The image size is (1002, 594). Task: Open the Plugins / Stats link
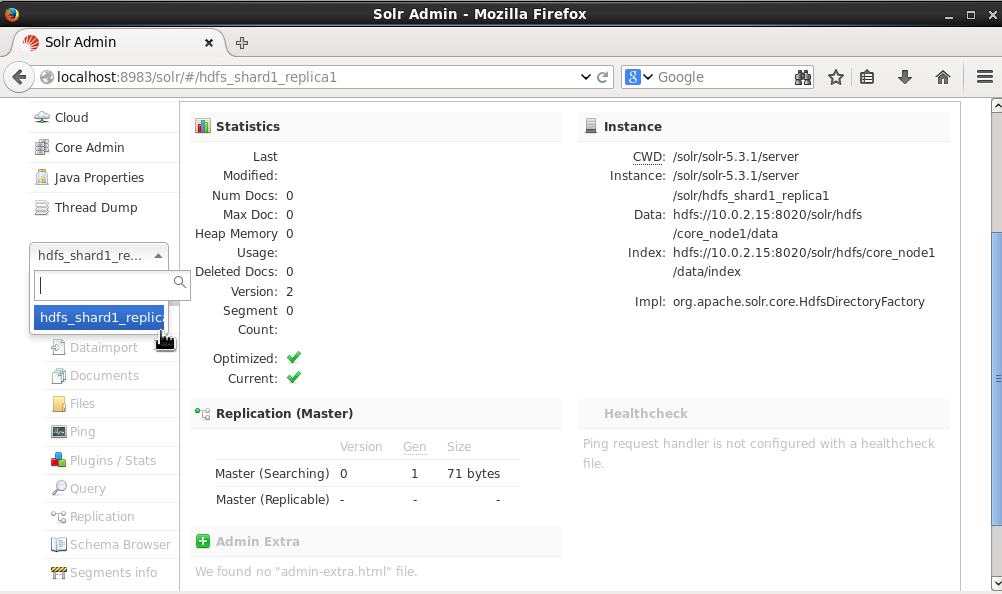[x=113, y=461]
